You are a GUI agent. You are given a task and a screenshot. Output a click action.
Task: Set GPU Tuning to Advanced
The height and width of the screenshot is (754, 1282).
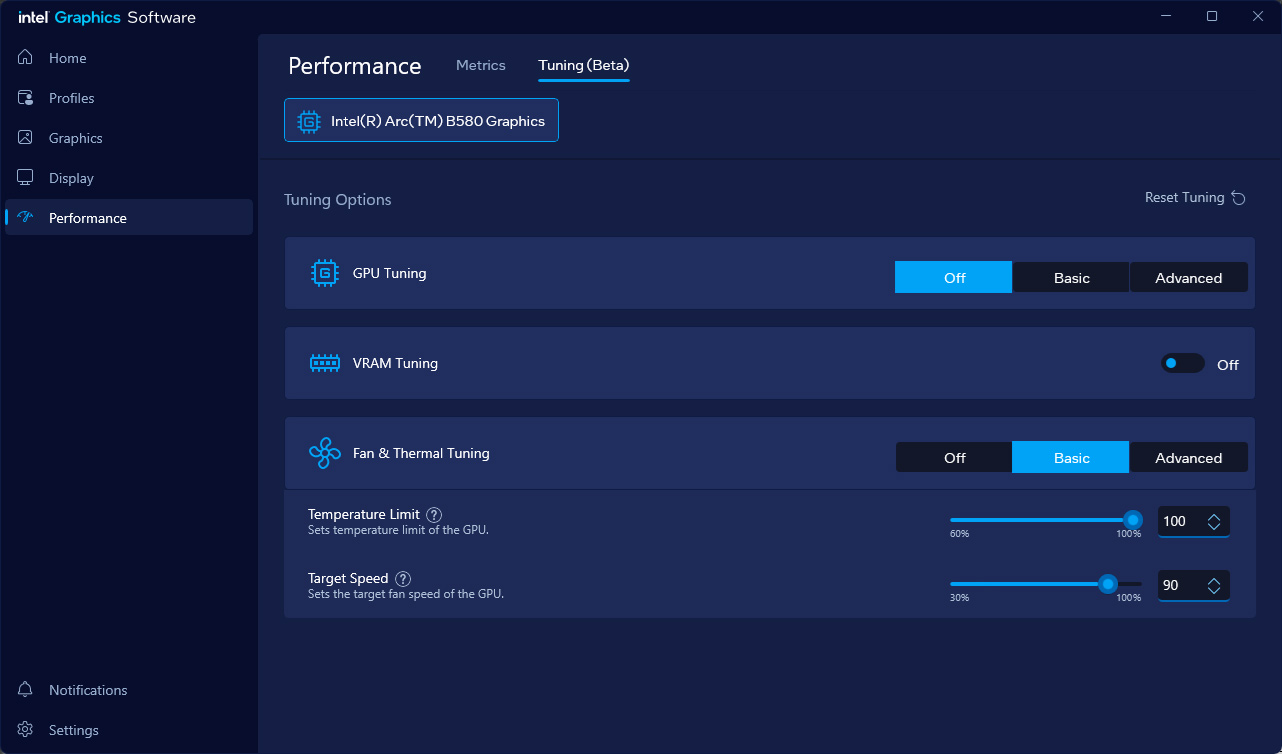[x=1189, y=278]
